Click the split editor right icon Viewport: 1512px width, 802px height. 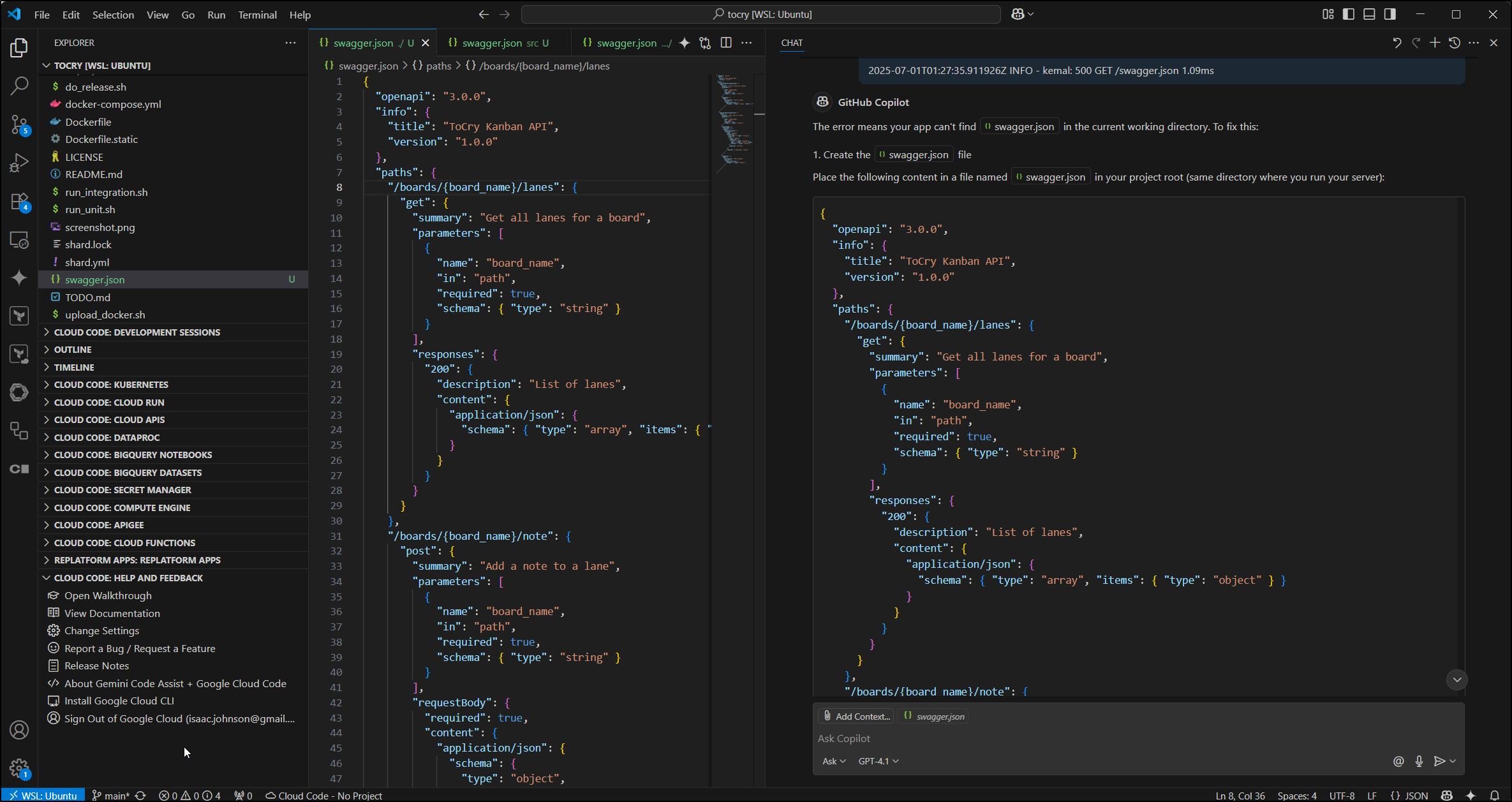726,43
